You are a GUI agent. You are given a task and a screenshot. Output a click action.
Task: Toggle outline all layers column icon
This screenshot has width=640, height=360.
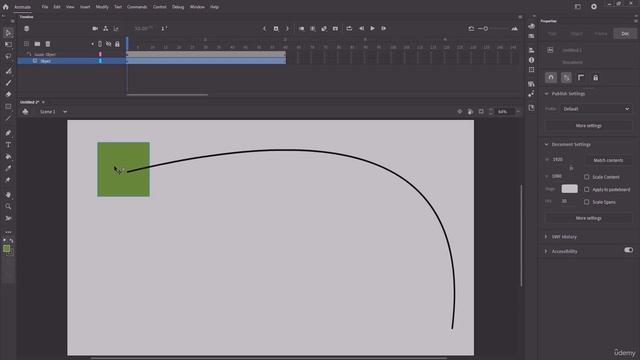100,44
